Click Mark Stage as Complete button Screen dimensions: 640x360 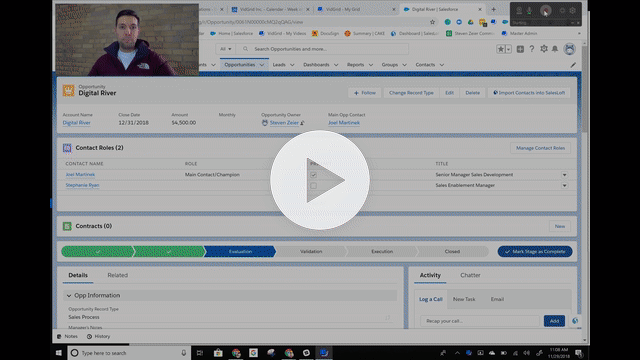pos(535,252)
